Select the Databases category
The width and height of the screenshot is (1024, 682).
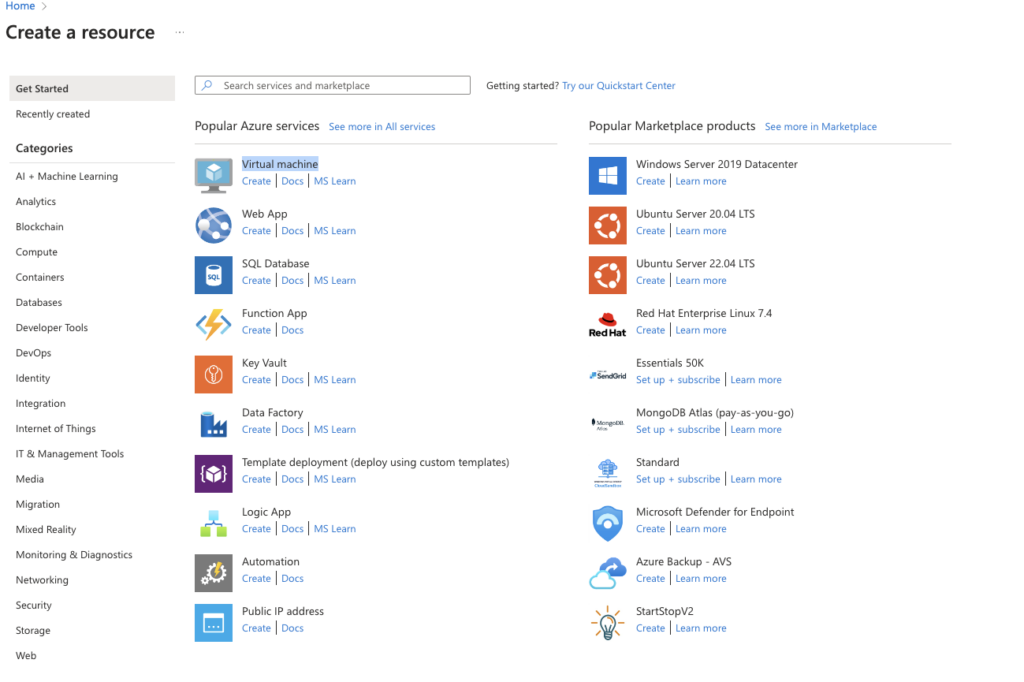click(39, 302)
